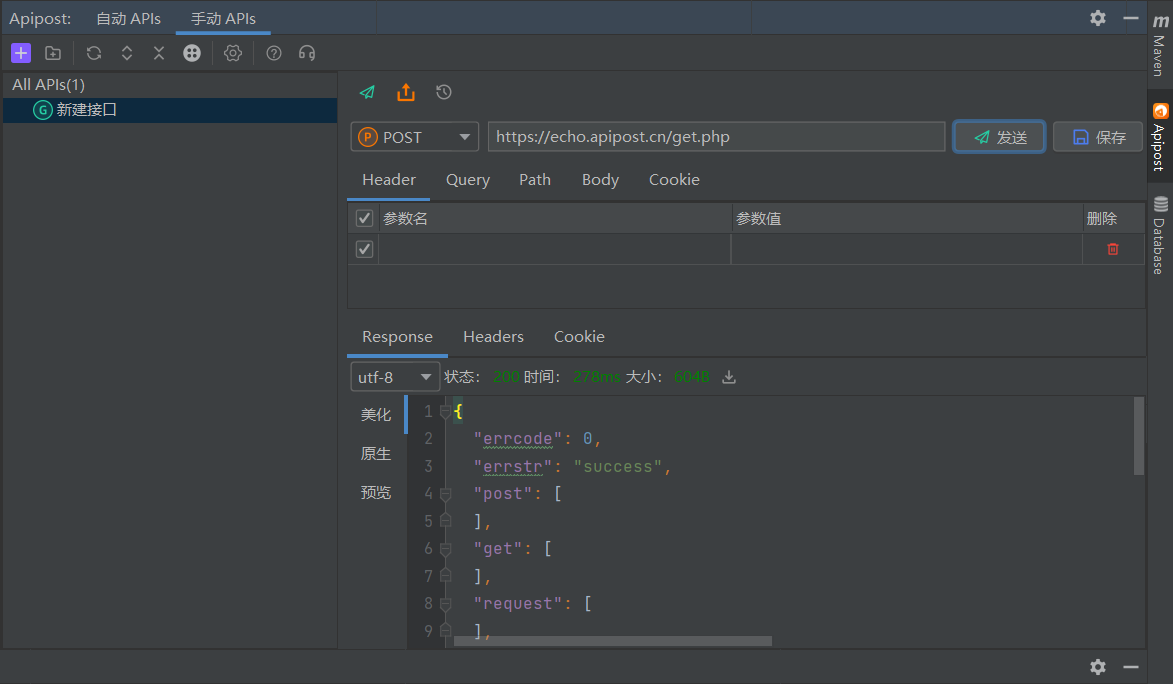Switch to the 手动 APIs tab

[223, 19]
